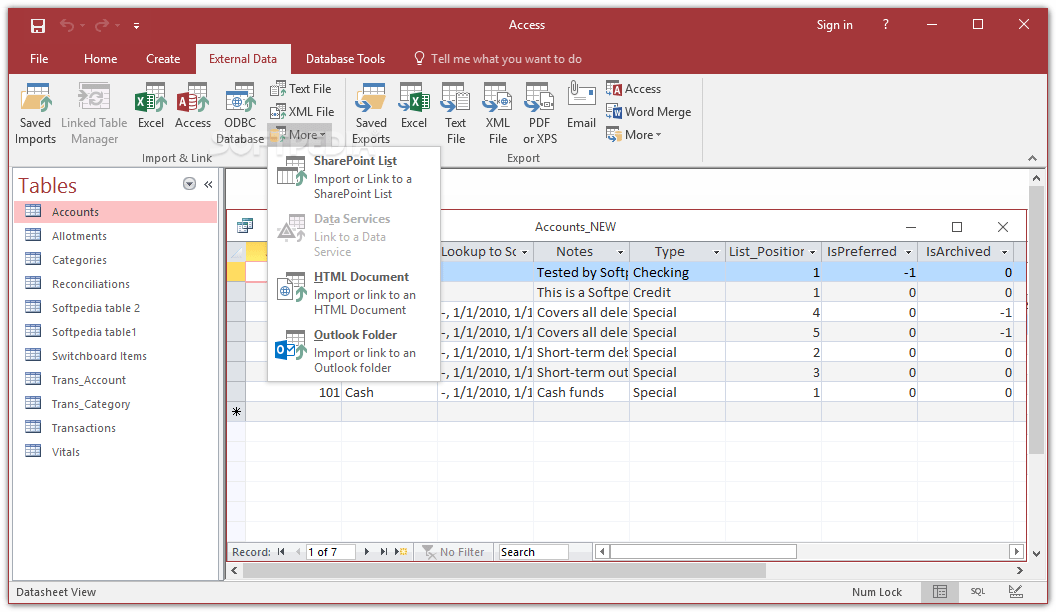Import an XML File
The image size is (1056, 612).
[302, 112]
